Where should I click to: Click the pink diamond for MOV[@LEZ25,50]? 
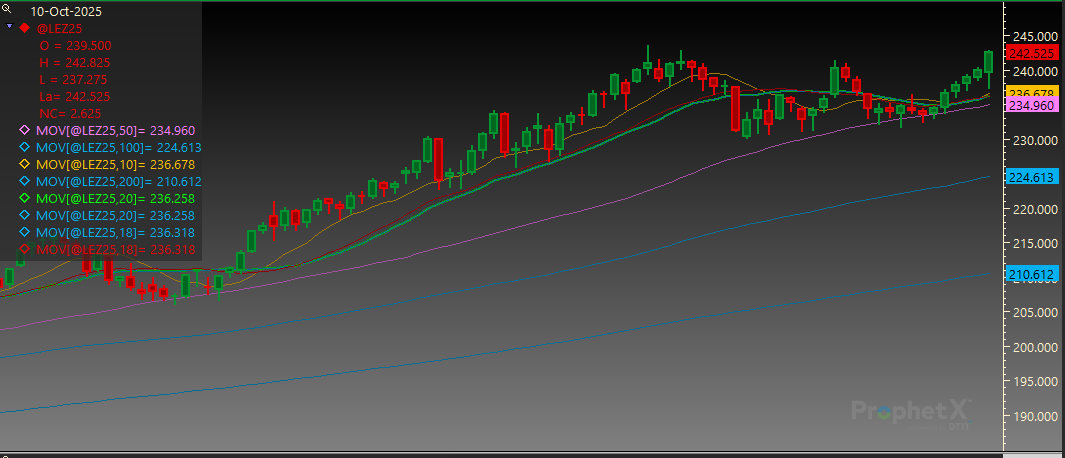point(25,130)
